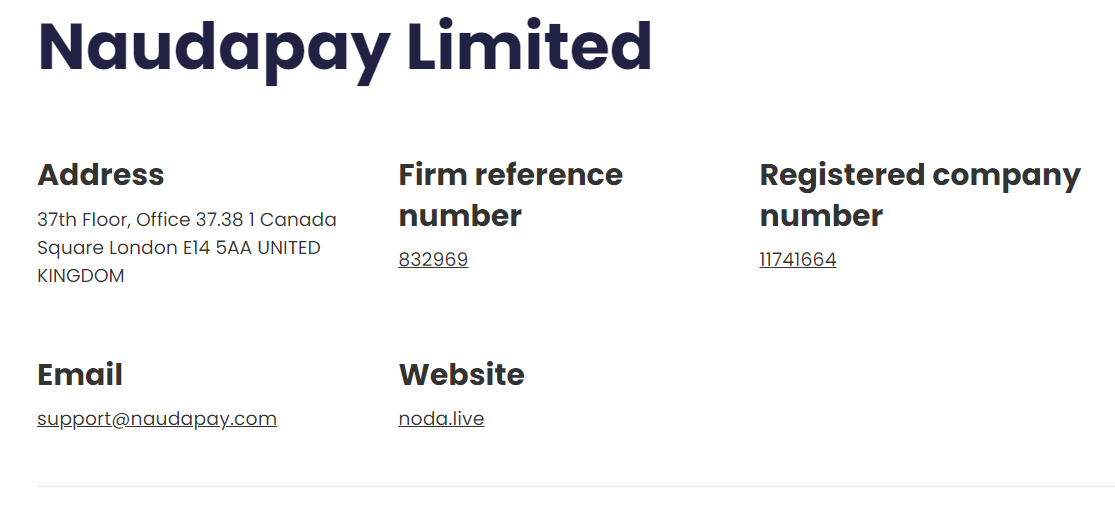The height and width of the screenshot is (515, 1115).
Task: Select the "Address" heading
Action: pos(100,175)
